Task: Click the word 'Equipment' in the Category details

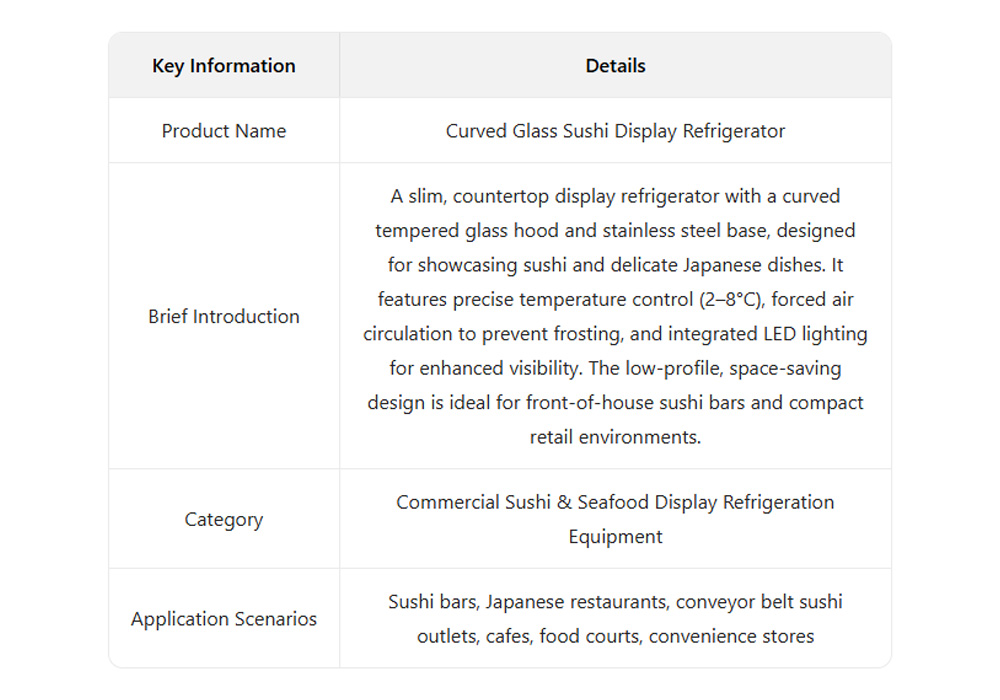Action: (x=615, y=537)
